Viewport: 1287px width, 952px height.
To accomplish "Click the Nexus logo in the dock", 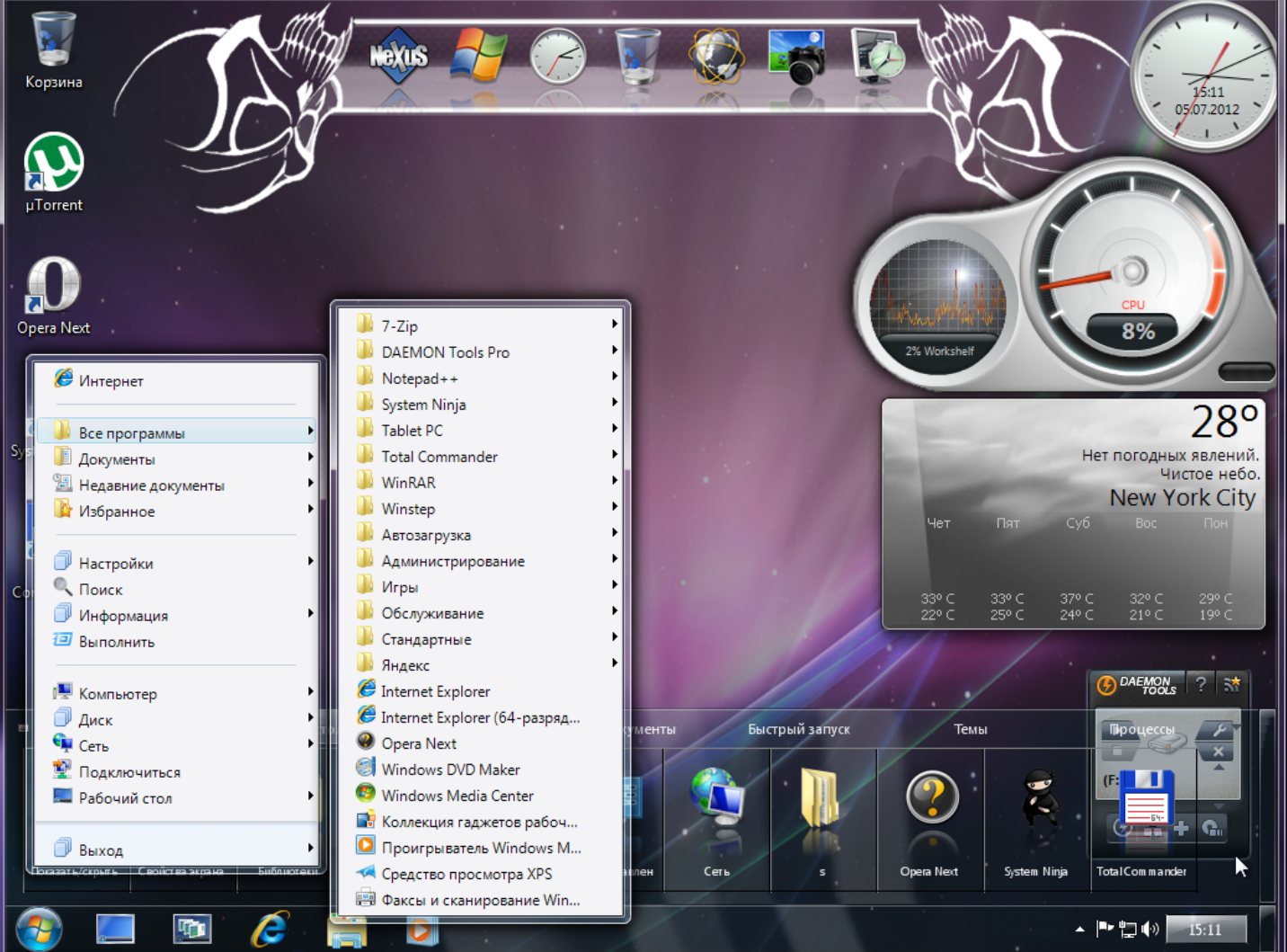I will point(398,56).
